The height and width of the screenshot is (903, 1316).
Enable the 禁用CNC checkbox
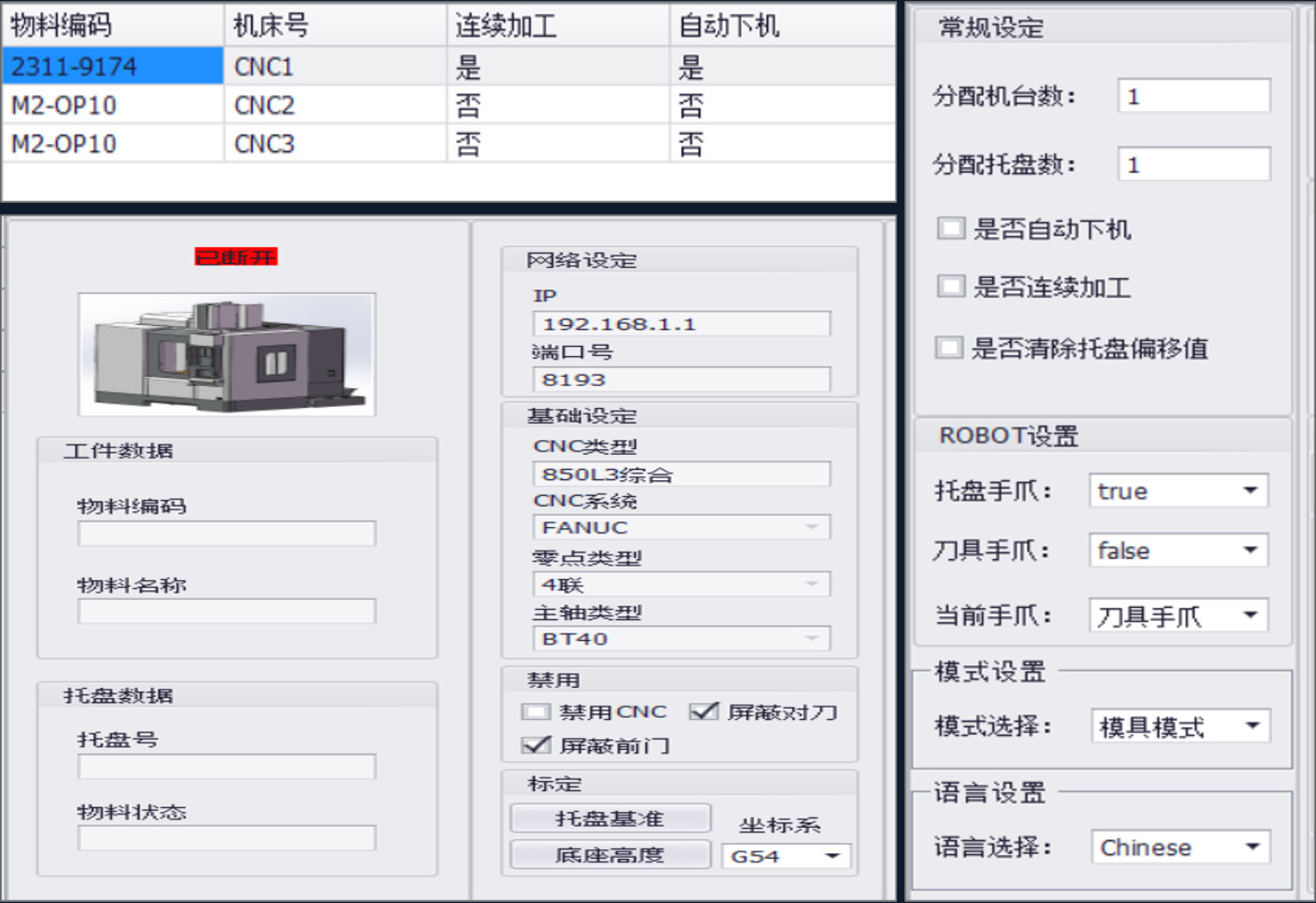536,712
